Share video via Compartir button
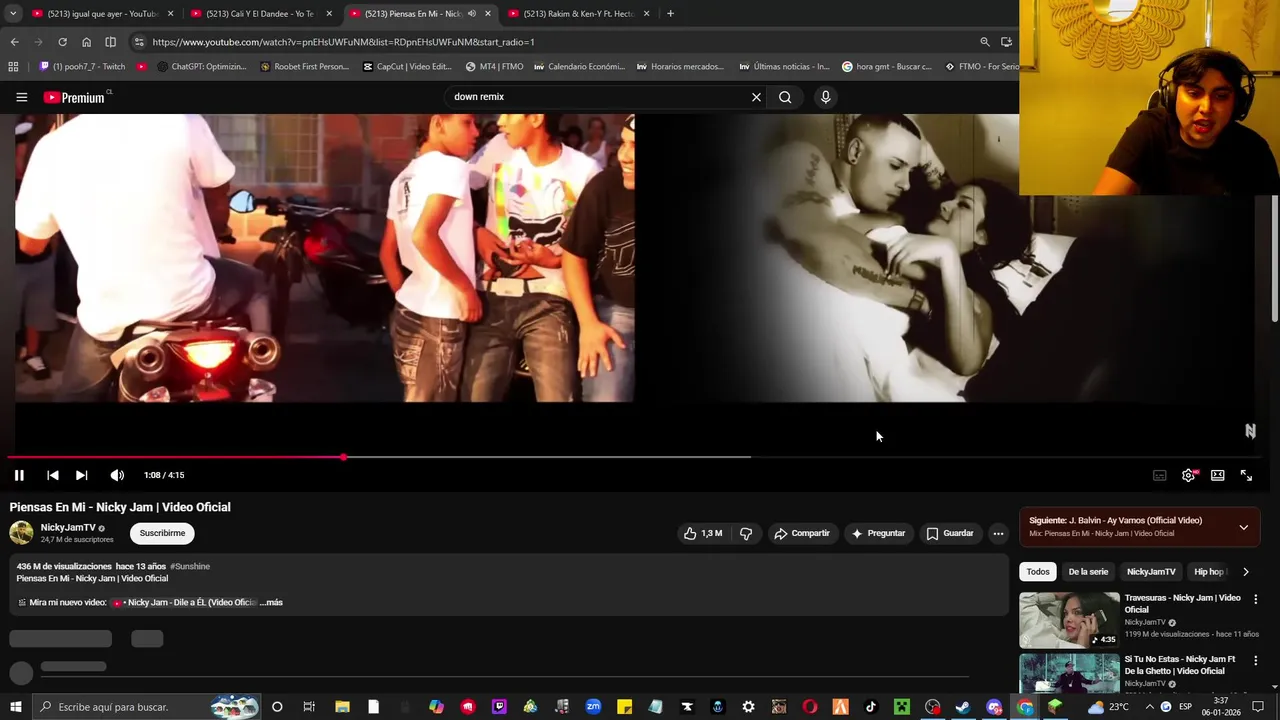 tap(801, 533)
